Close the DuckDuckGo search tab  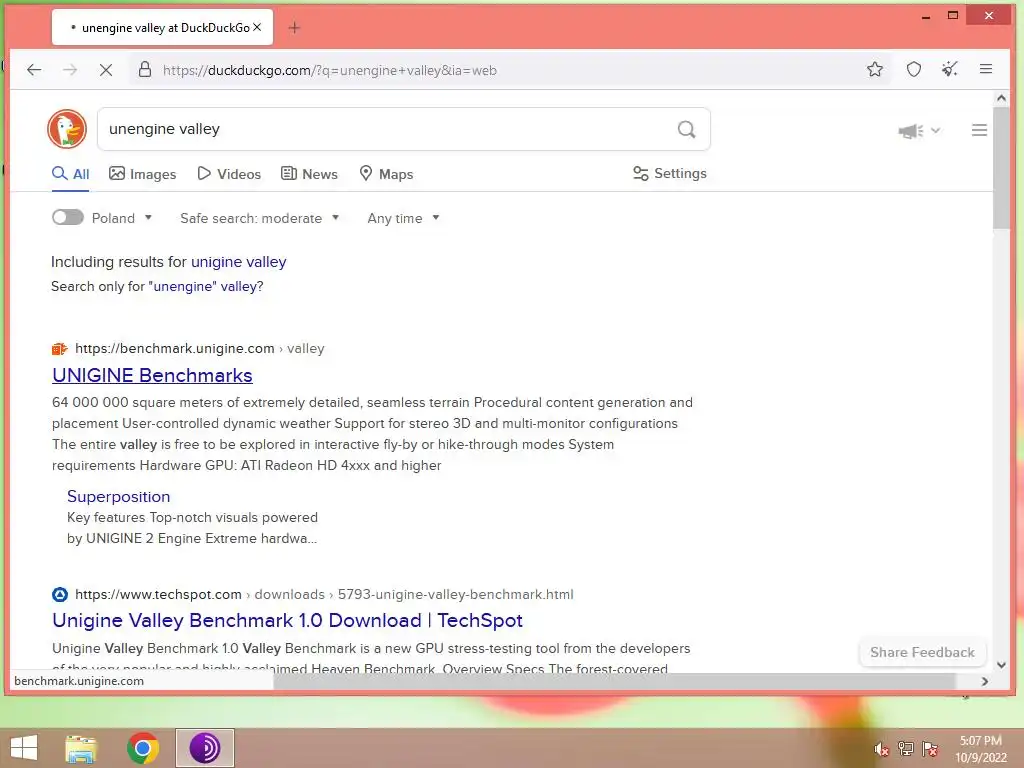click(257, 27)
